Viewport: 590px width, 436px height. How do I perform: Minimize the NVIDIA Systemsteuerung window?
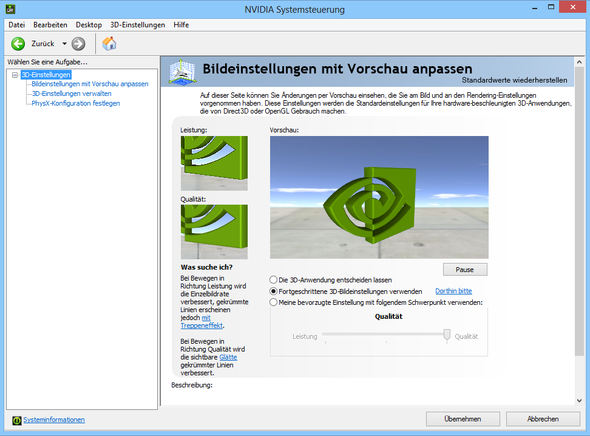tap(534, 8)
